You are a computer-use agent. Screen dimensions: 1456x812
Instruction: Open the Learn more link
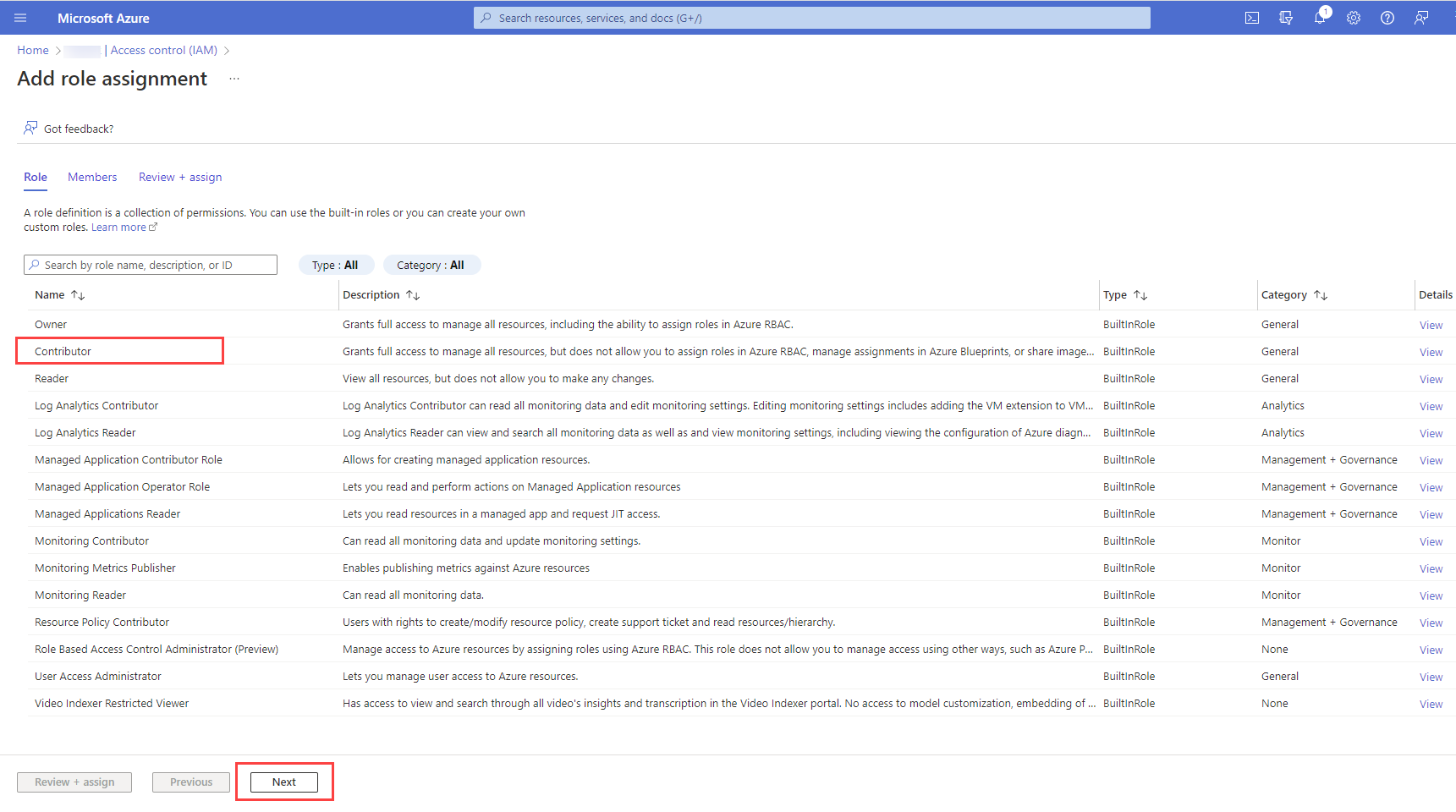(119, 228)
